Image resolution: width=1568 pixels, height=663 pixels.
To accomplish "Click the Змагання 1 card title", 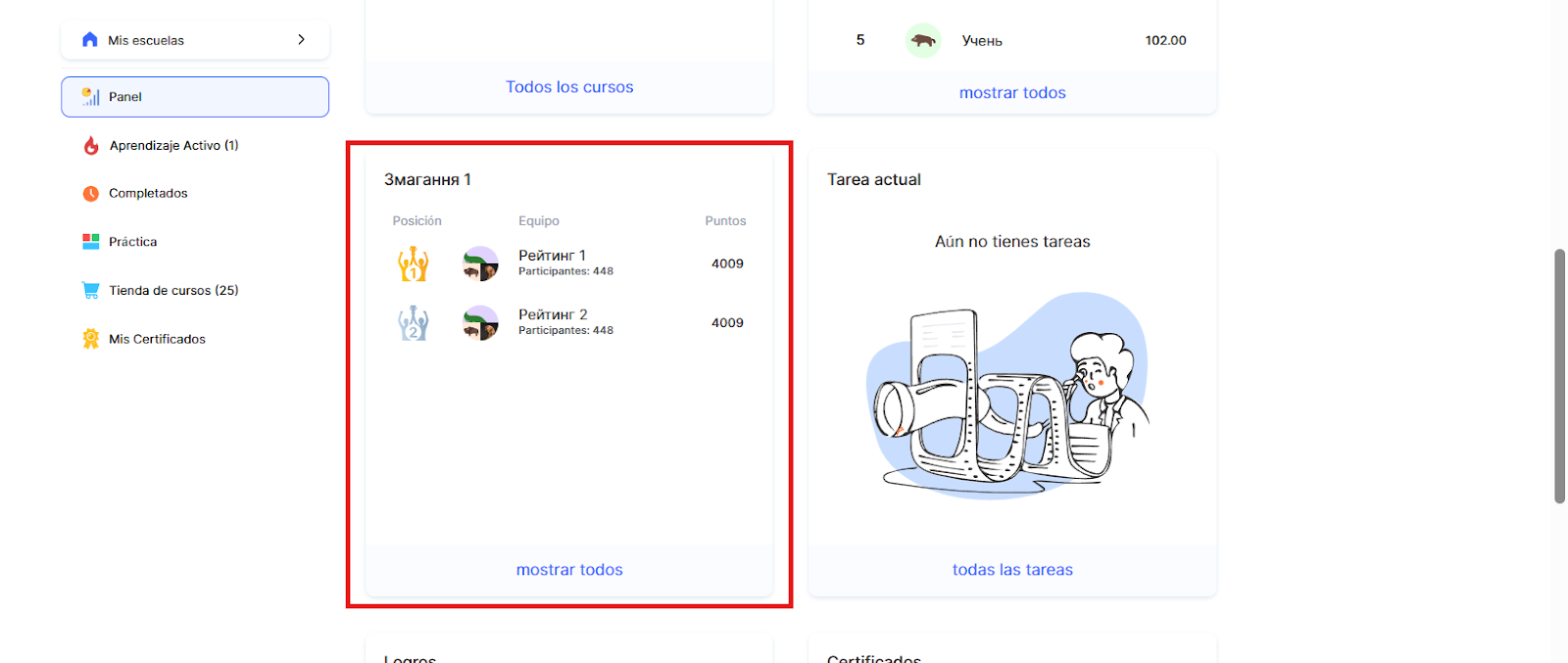I will tap(427, 179).
